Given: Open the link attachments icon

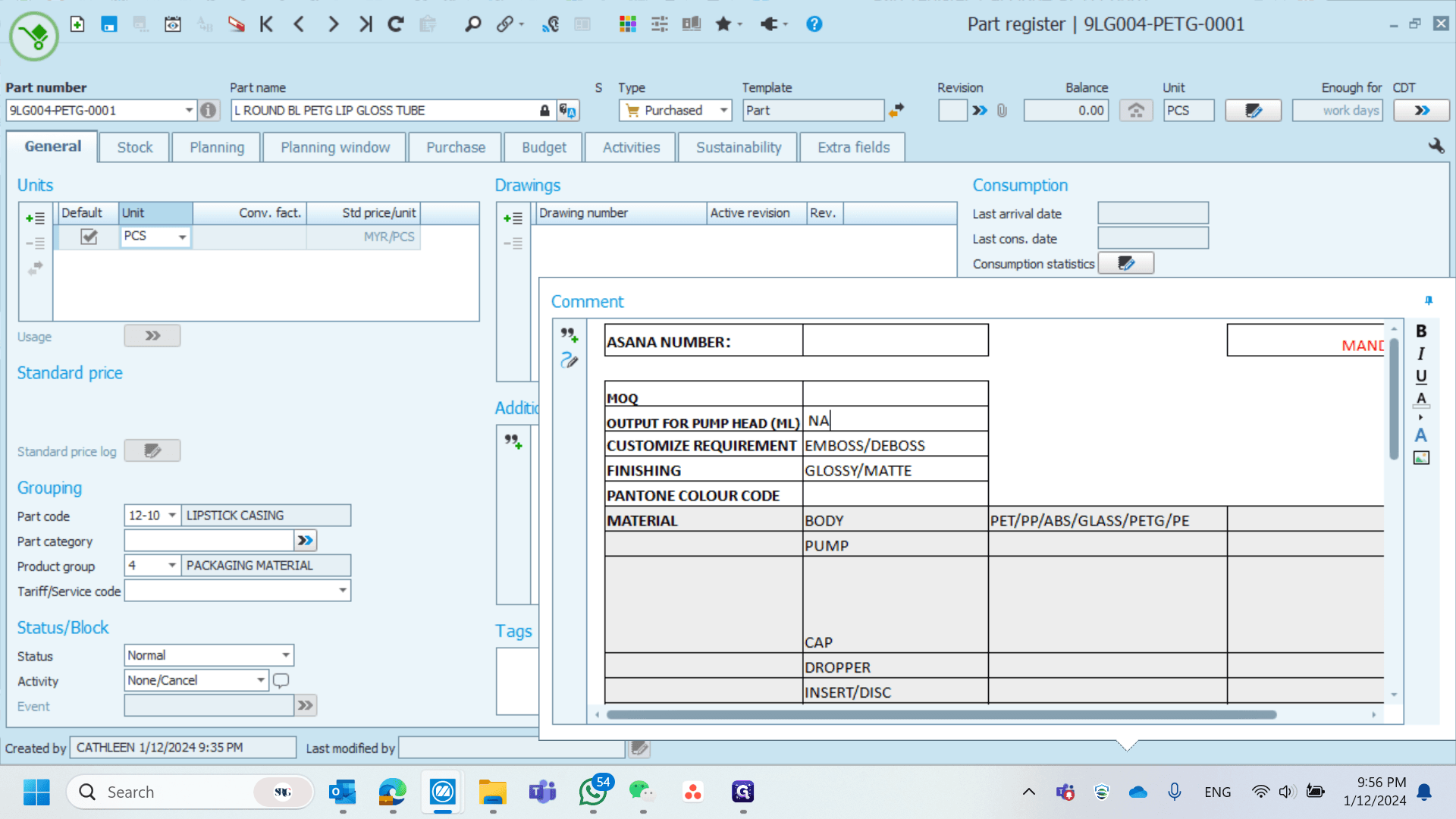Looking at the screenshot, I should tap(505, 24).
